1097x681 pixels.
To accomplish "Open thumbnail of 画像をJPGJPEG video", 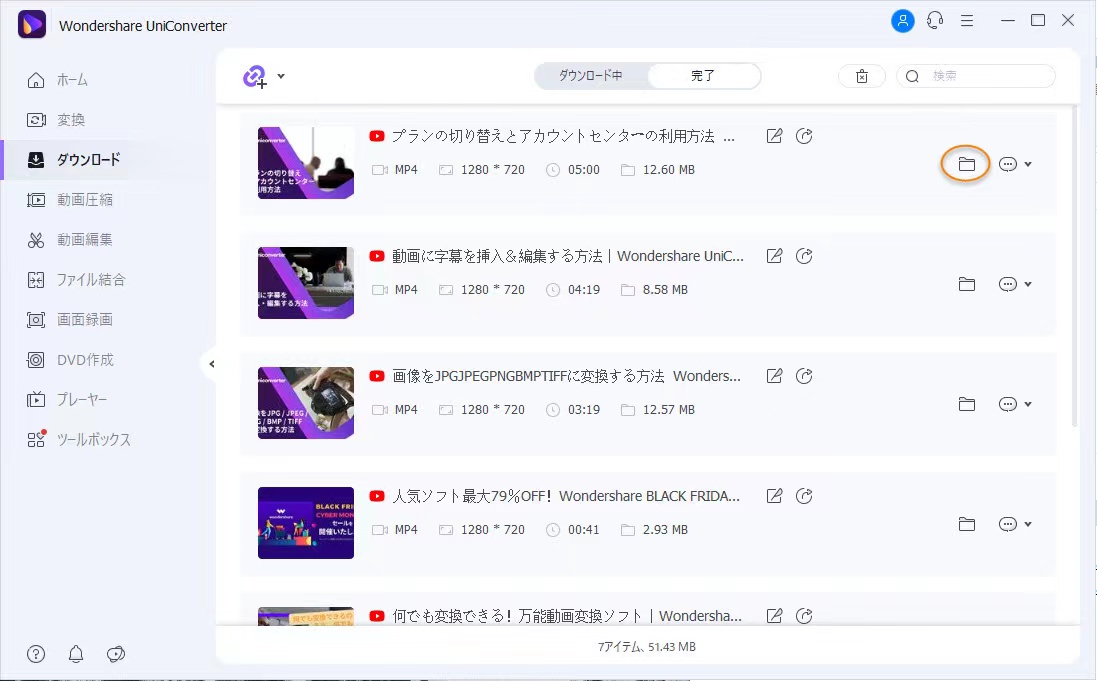I will click(306, 403).
